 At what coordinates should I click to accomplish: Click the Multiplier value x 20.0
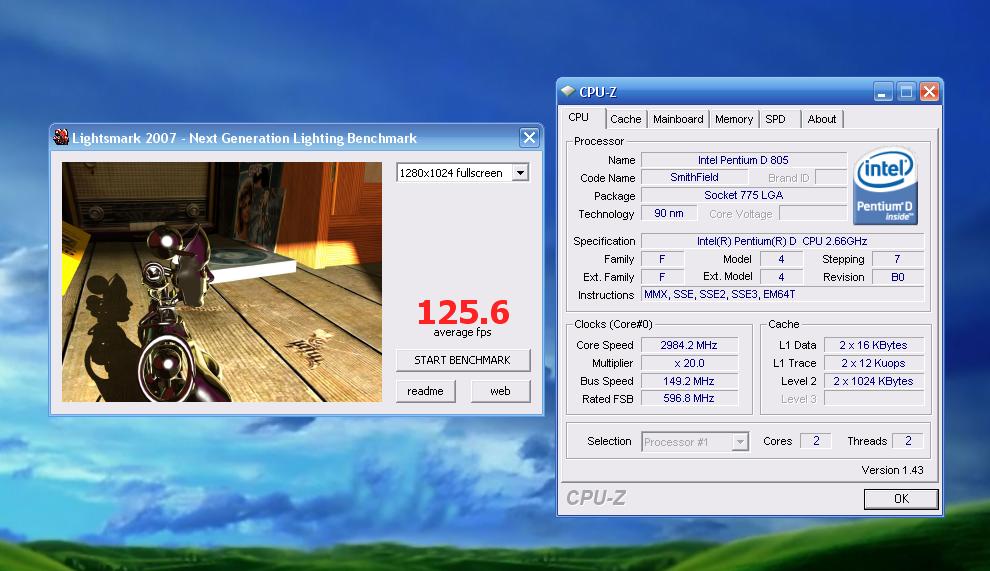(x=689, y=363)
